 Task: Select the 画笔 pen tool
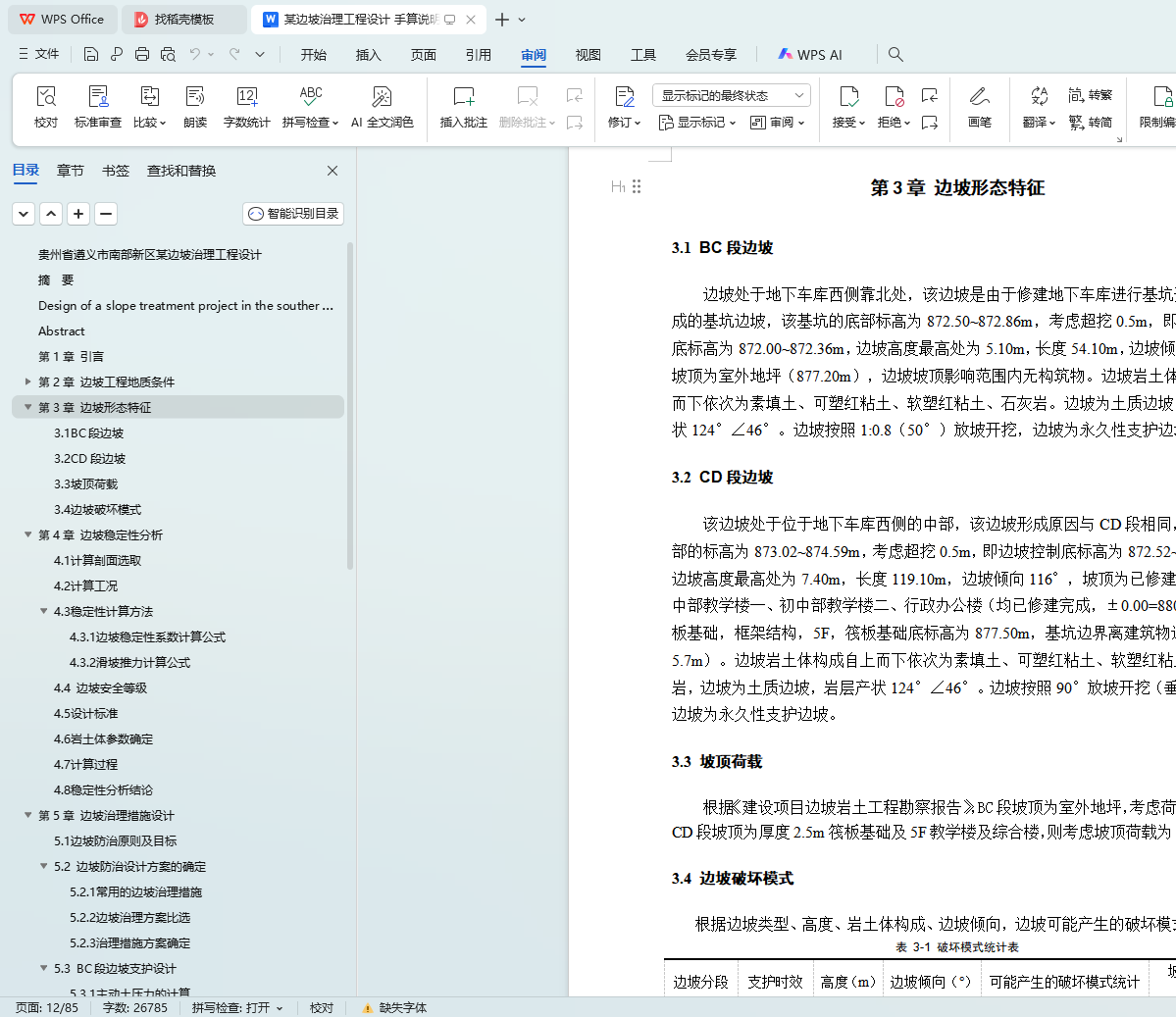coord(980,107)
